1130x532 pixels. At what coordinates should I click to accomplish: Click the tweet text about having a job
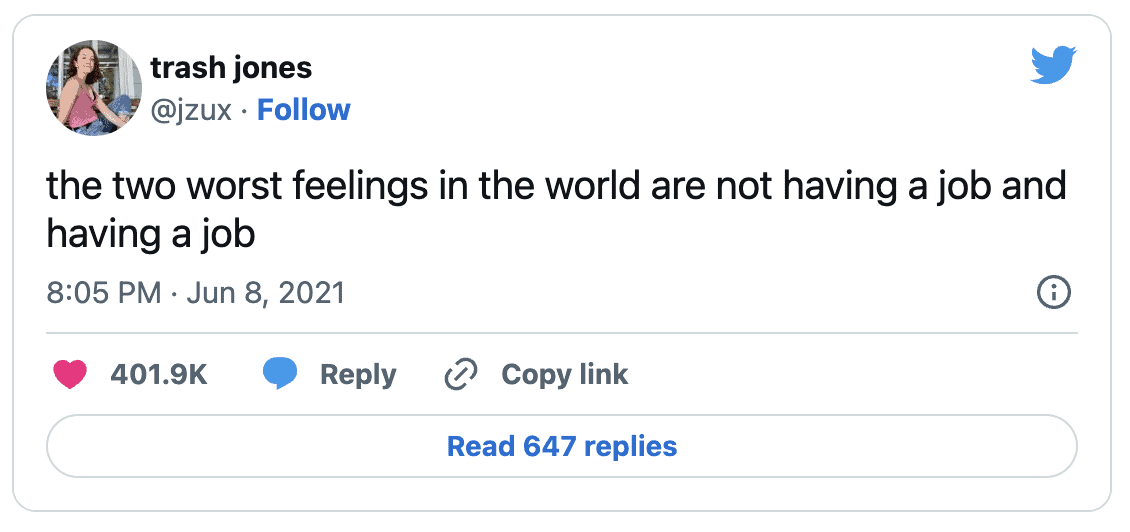click(556, 210)
